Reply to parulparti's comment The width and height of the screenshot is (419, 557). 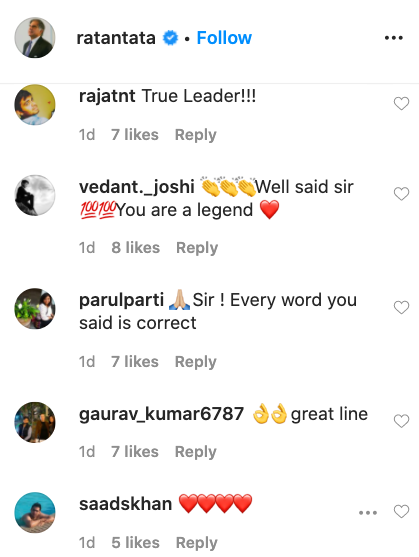tap(196, 362)
